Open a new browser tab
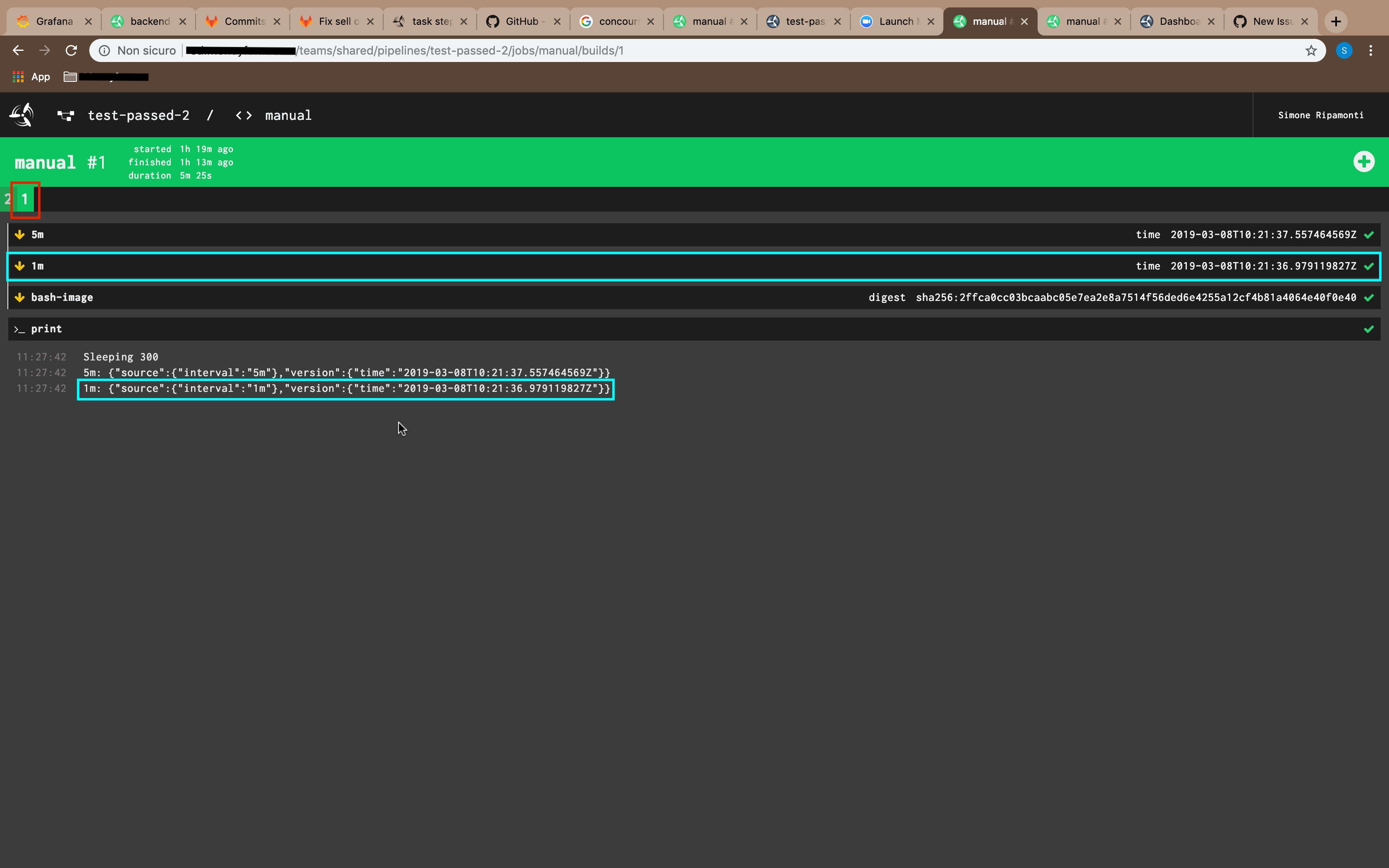The image size is (1389, 868). coord(1336,22)
